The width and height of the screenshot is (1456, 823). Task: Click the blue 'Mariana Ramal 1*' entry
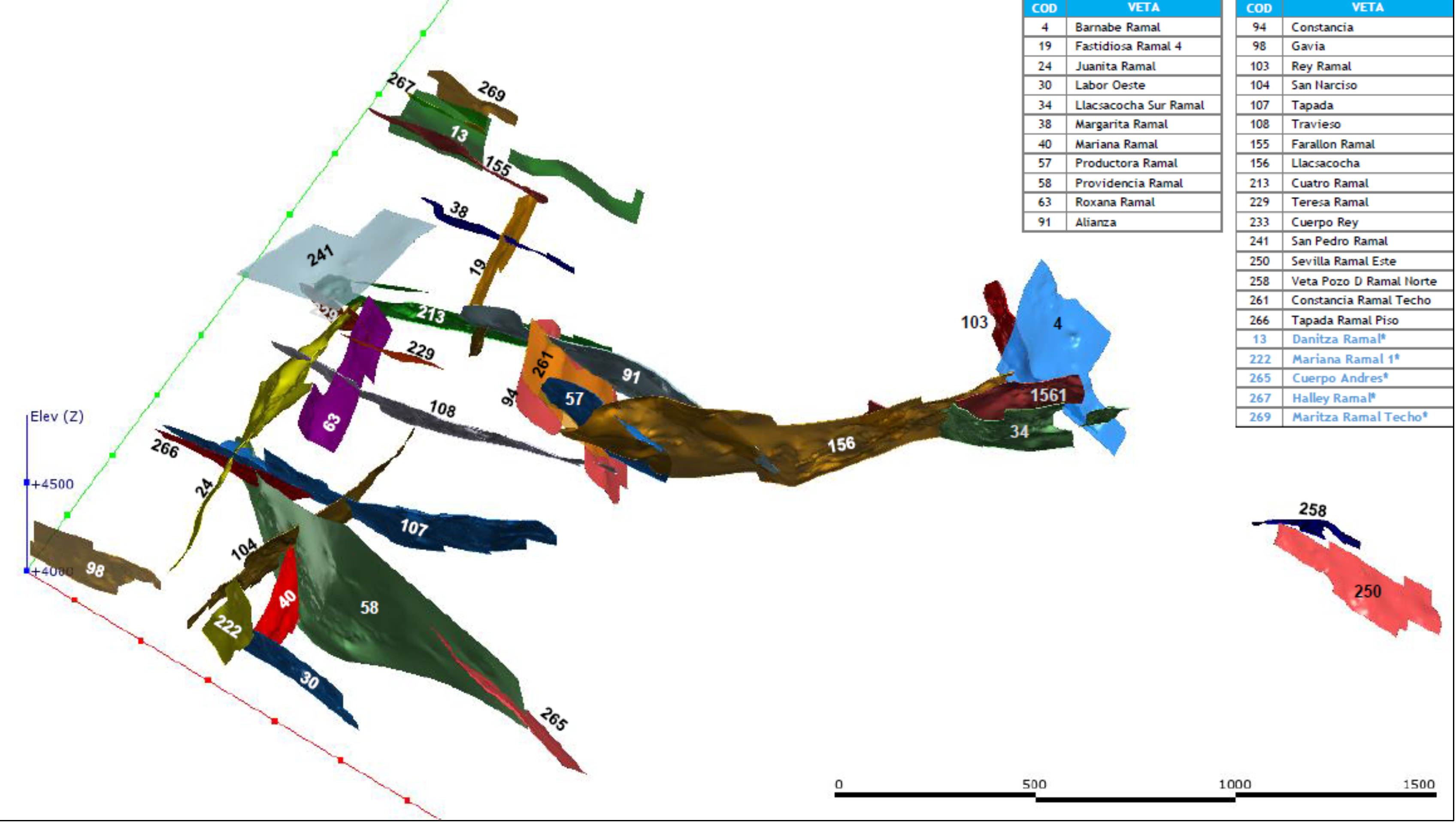[x=1368, y=359]
